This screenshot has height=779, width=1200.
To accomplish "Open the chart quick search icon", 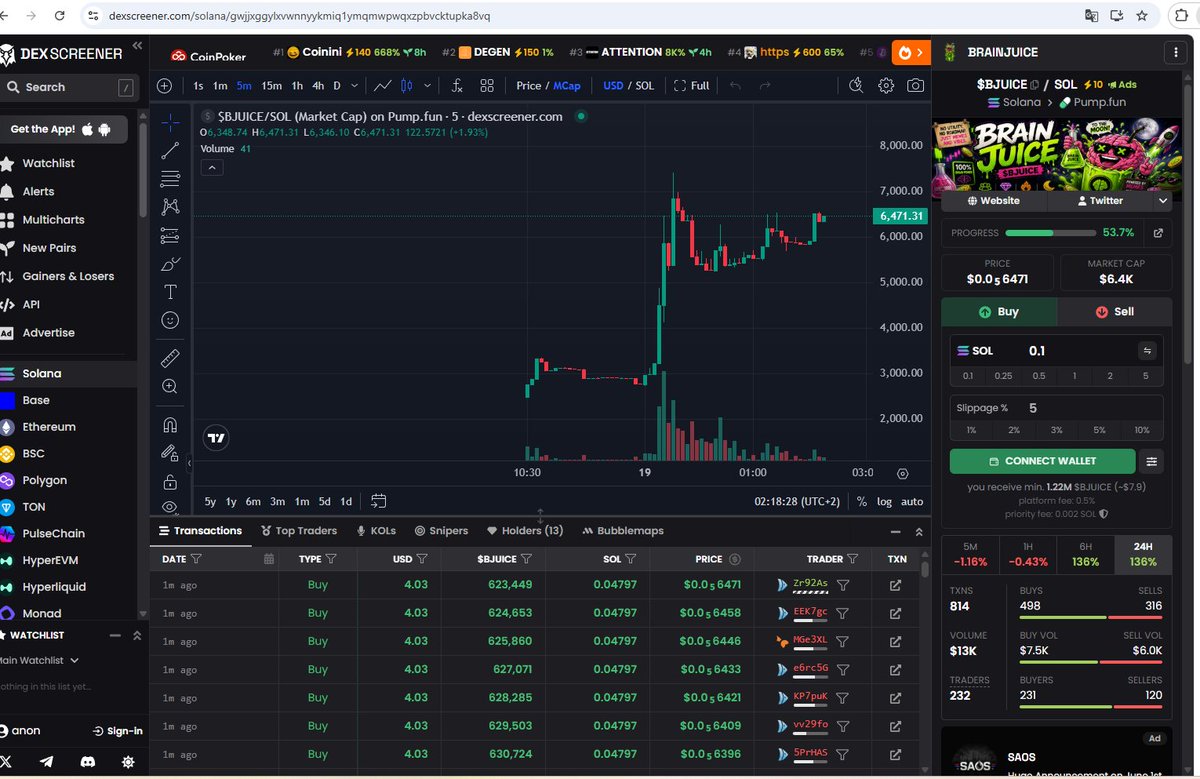I will click(855, 86).
